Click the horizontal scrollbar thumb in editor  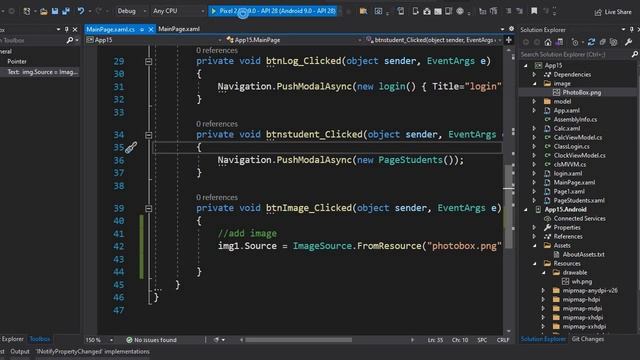point(298,340)
